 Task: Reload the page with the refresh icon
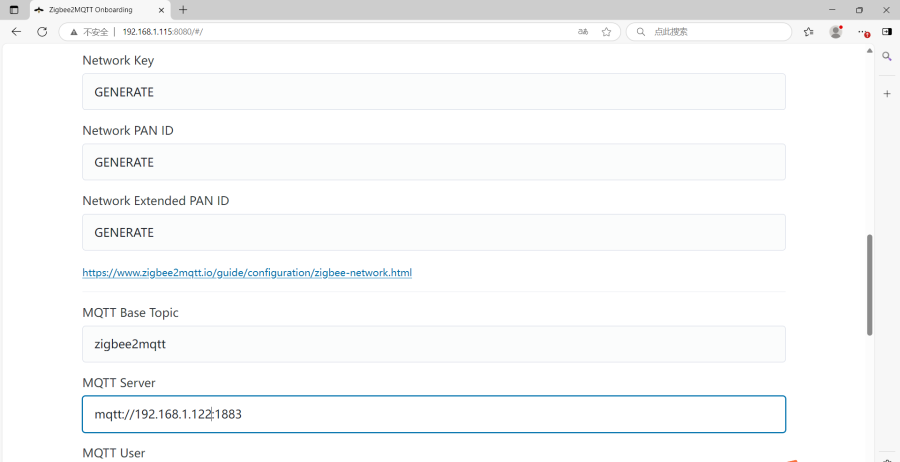pyautogui.click(x=42, y=32)
